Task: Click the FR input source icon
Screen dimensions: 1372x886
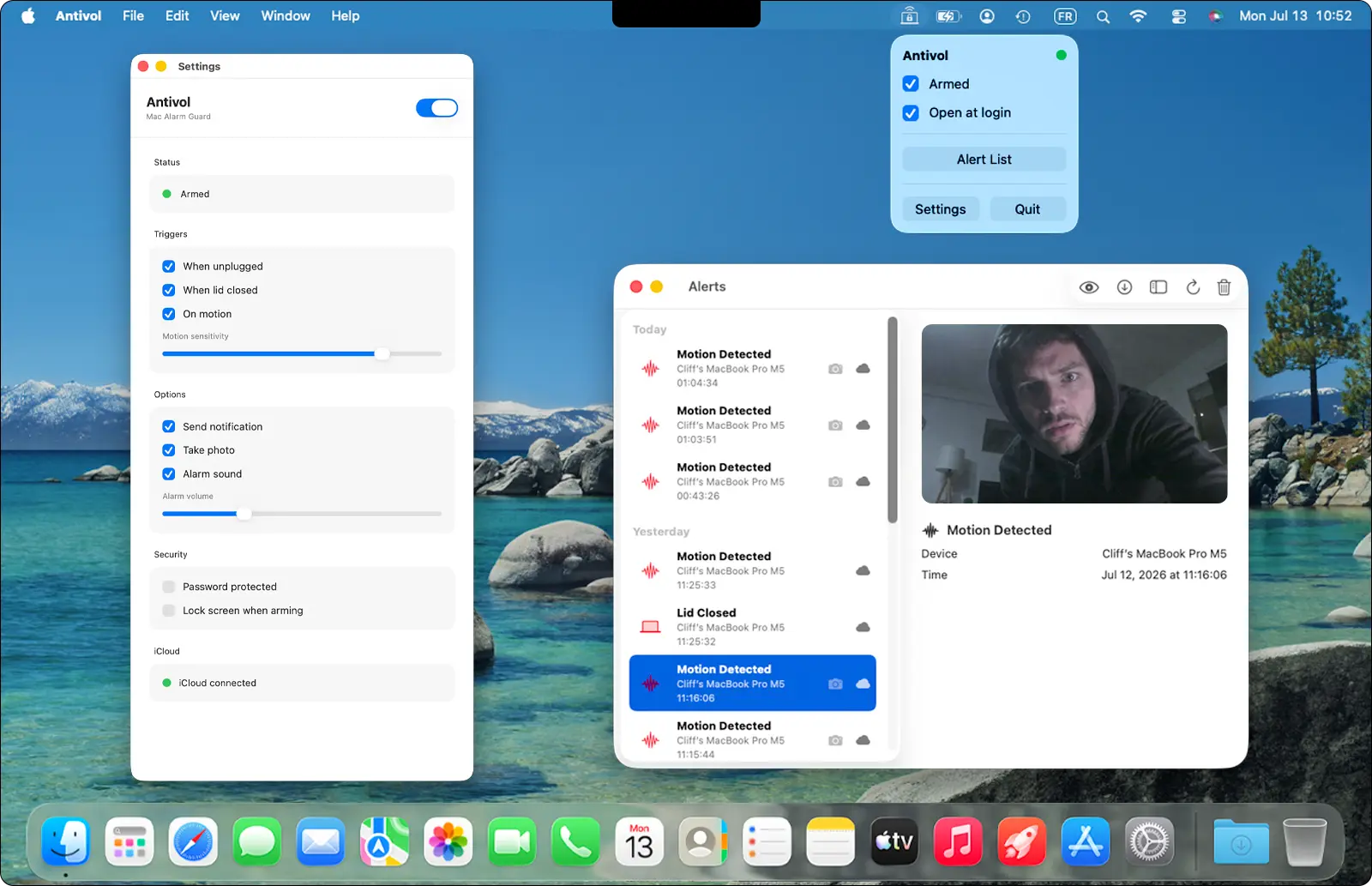Action: [x=1065, y=16]
